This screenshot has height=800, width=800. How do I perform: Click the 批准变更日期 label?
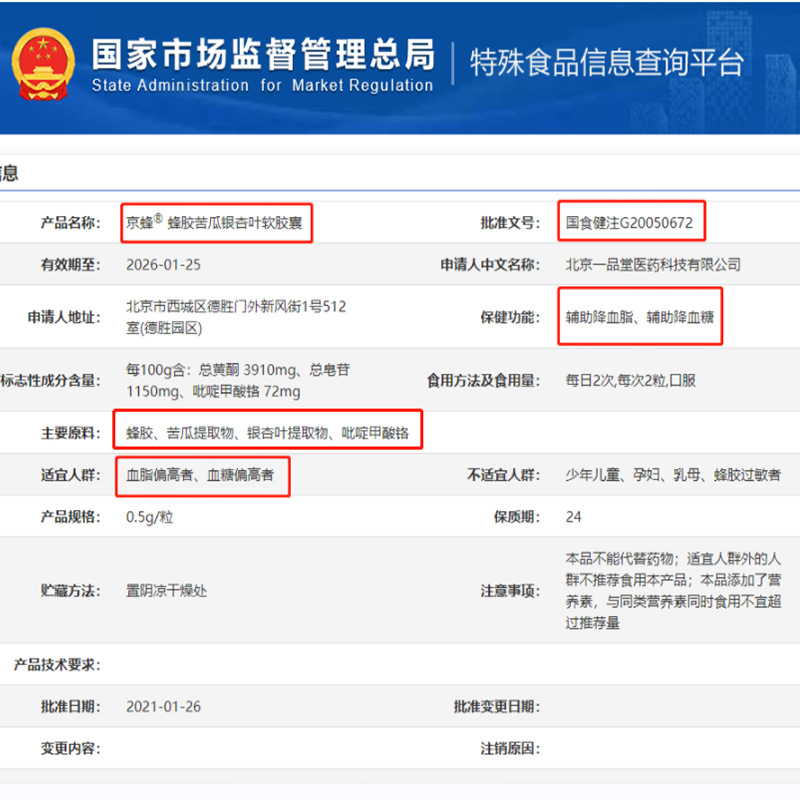point(497,706)
